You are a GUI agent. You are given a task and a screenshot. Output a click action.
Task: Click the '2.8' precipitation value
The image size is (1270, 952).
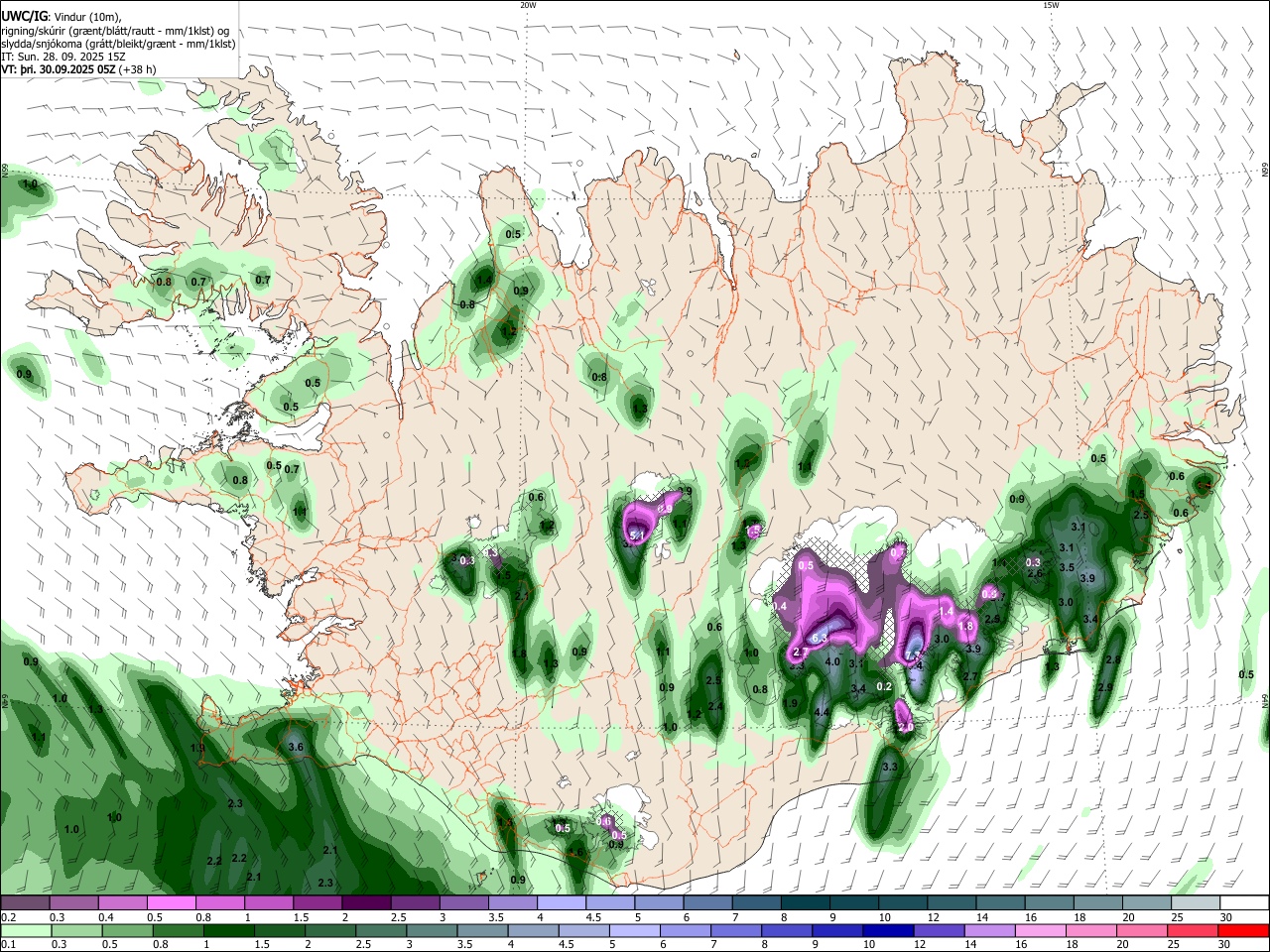click(x=1112, y=659)
